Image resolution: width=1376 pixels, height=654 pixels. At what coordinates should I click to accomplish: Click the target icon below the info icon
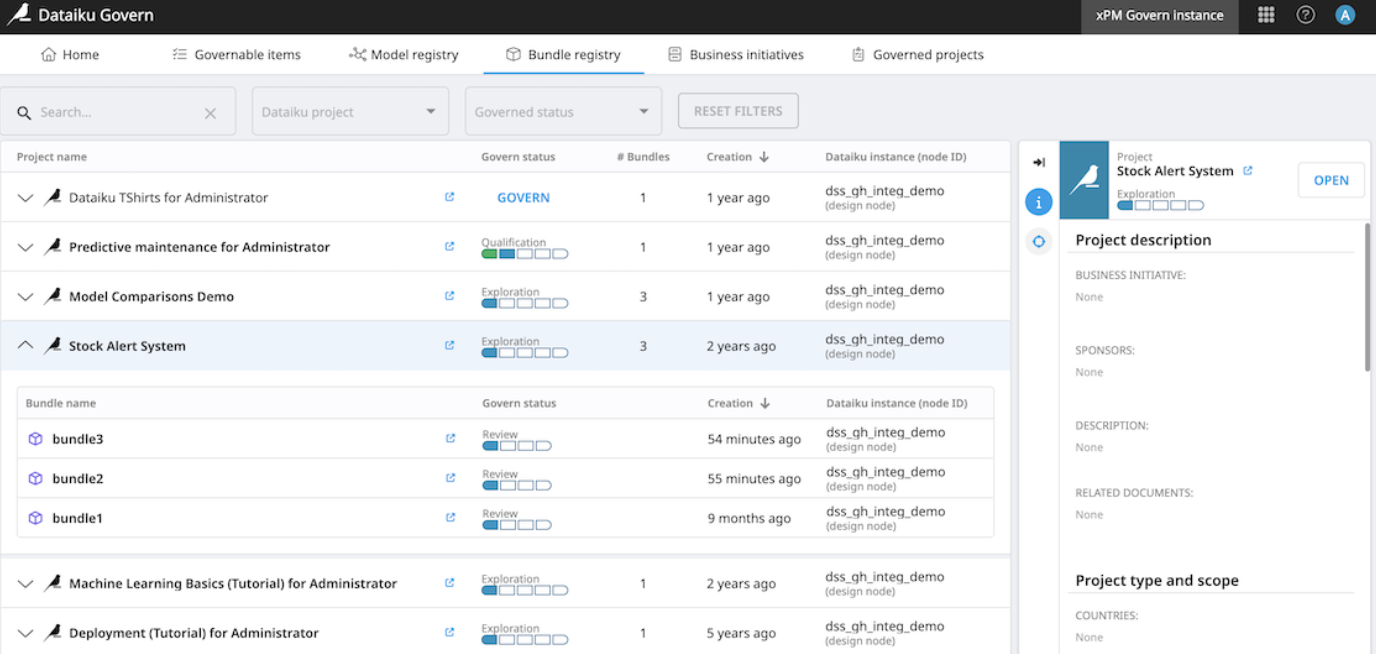point(1038,241)
